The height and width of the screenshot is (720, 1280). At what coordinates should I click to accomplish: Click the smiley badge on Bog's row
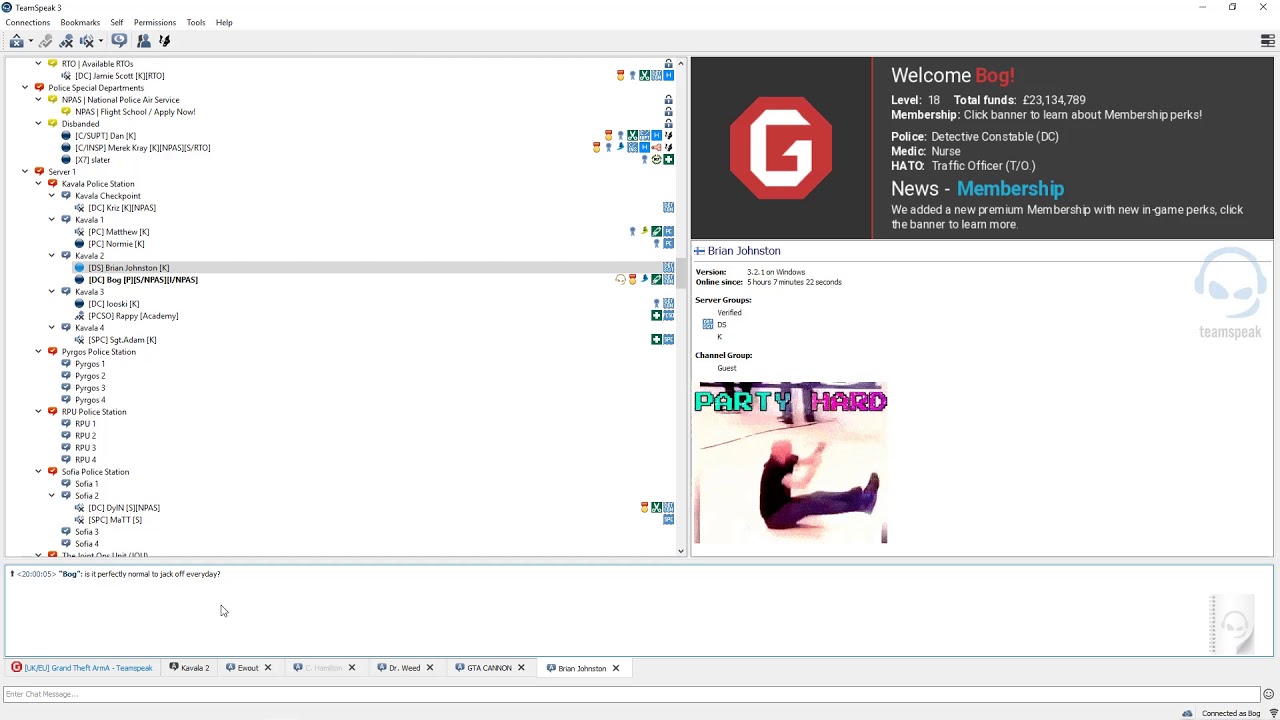[620, 280]
